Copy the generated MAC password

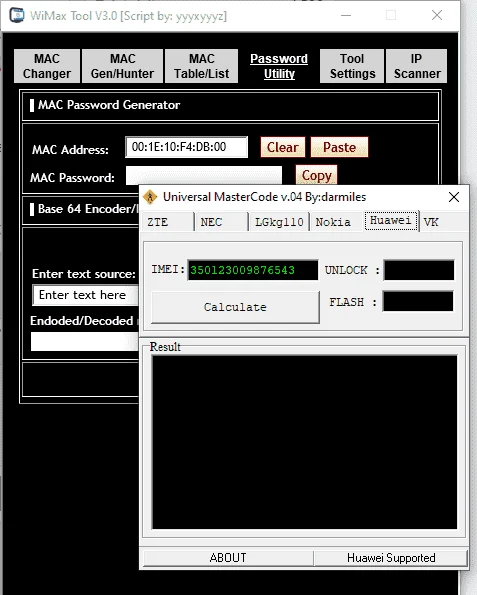tap(316, 175)
